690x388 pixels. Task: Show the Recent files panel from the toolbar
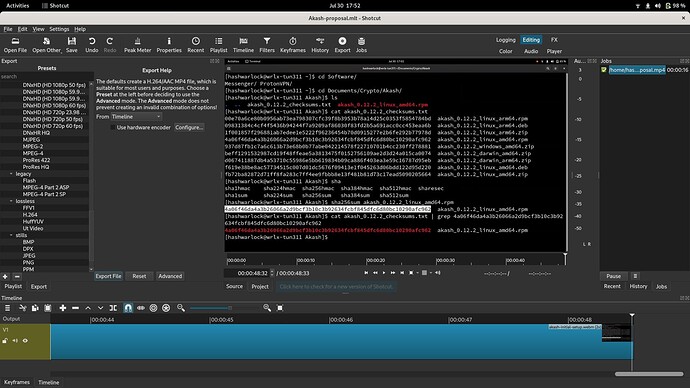pyautogui.click(x=196, y=45)
